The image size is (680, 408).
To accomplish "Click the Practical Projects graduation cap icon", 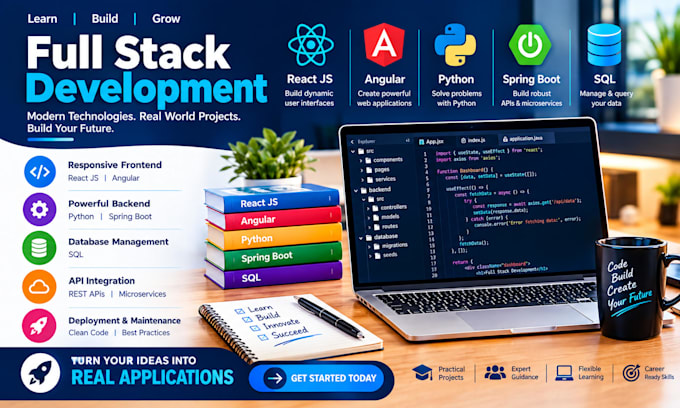I will click(x=422, y=372).
